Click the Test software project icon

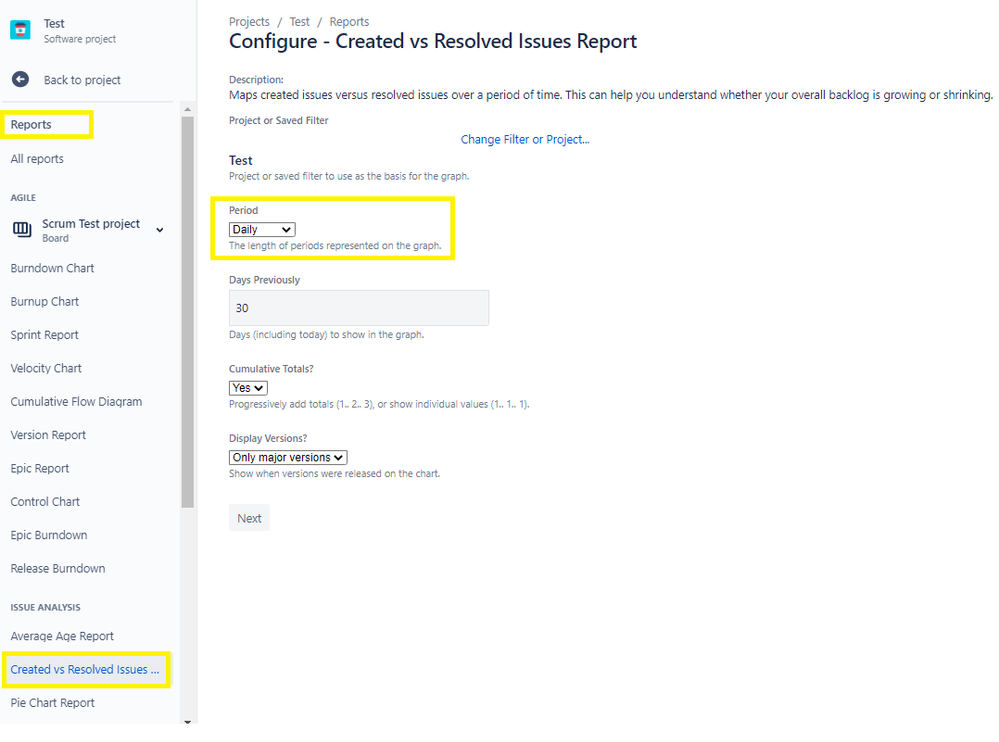pyautogui.click(x=19, y=29)
